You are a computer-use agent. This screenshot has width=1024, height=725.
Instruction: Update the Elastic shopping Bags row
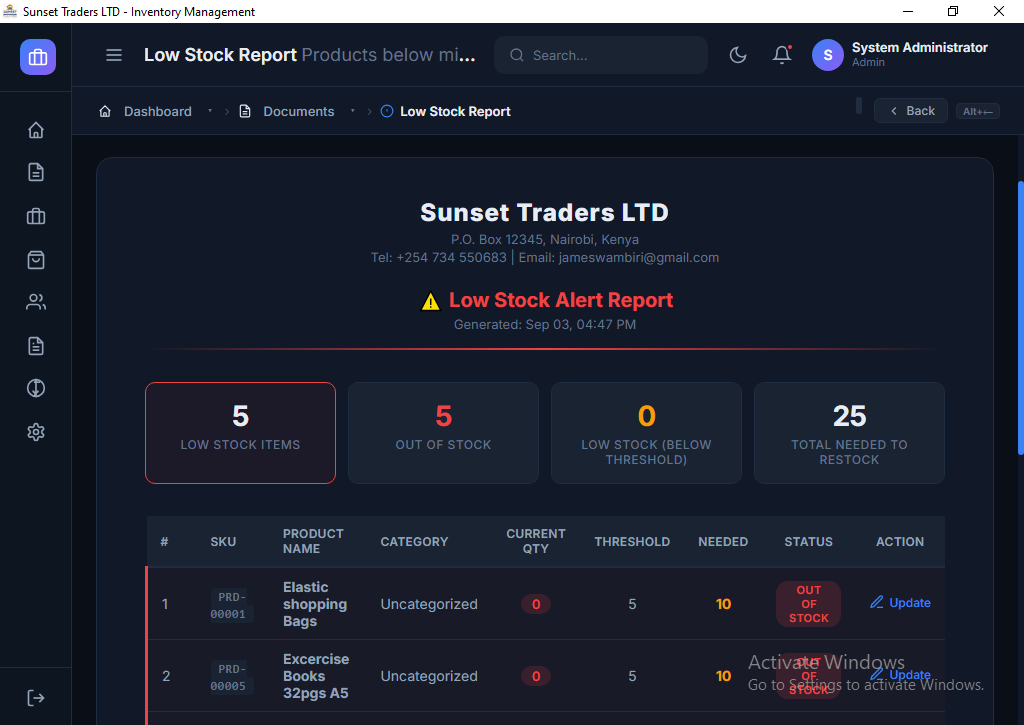(x=900, y=602)
